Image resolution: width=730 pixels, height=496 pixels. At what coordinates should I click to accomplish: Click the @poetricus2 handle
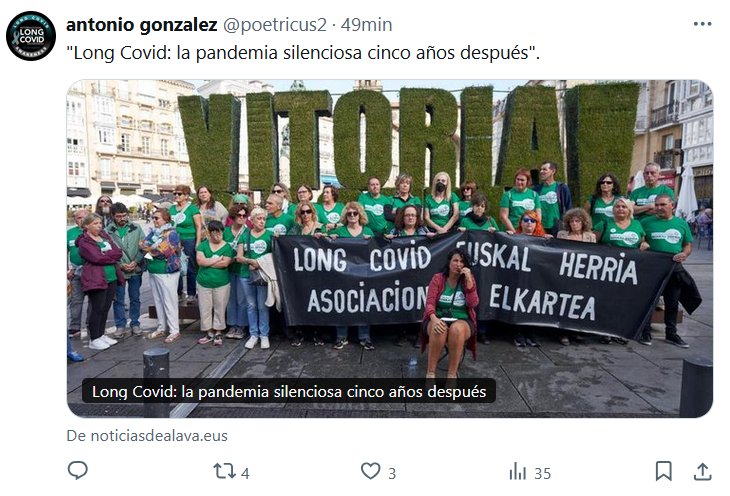coord(275,25)
